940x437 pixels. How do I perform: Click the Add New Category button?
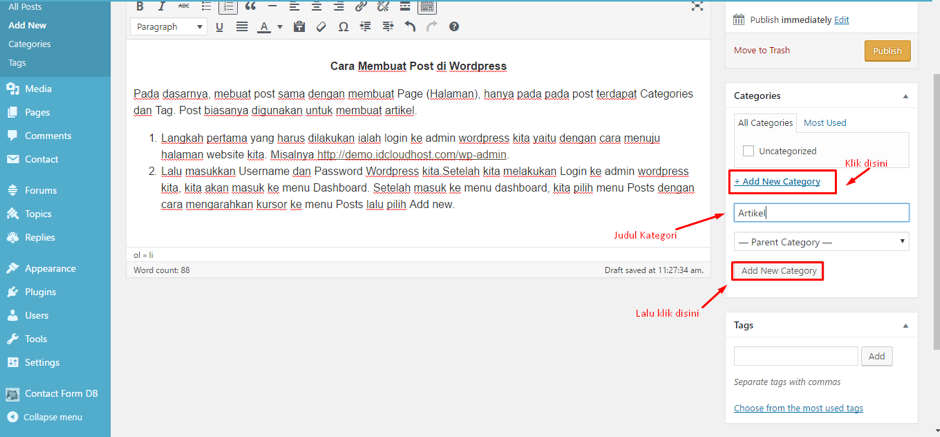(779, 271)
